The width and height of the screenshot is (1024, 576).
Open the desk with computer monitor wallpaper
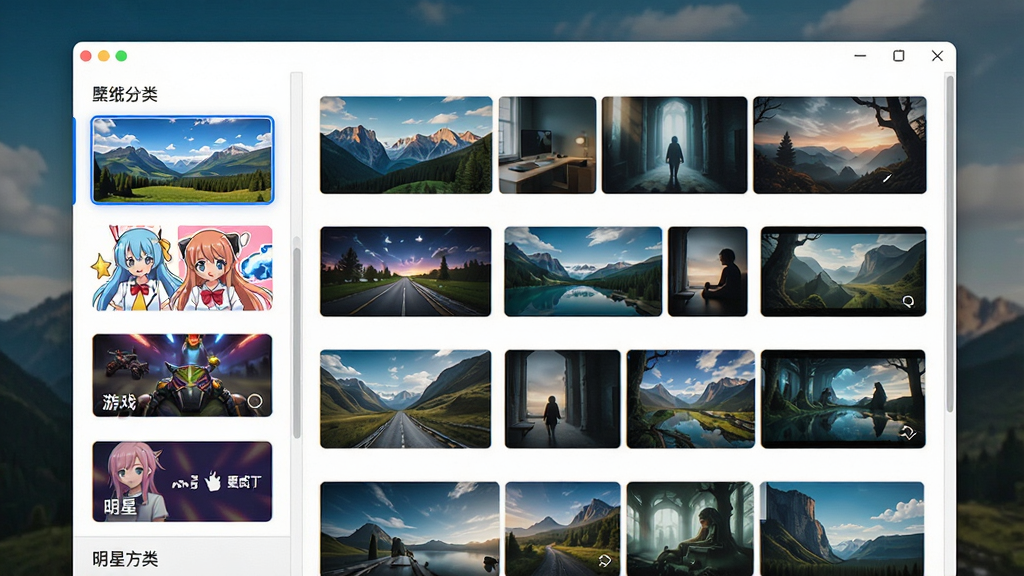(547, 145)
